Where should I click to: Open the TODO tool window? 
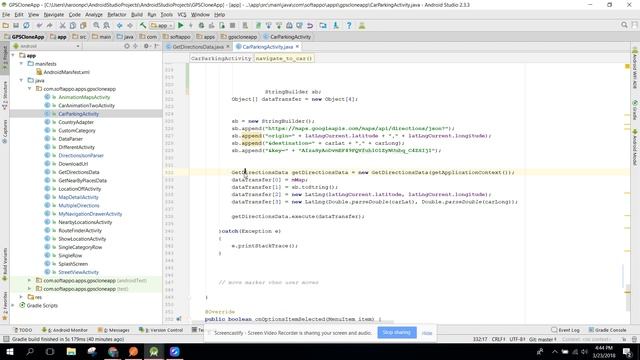click(23, 330)
